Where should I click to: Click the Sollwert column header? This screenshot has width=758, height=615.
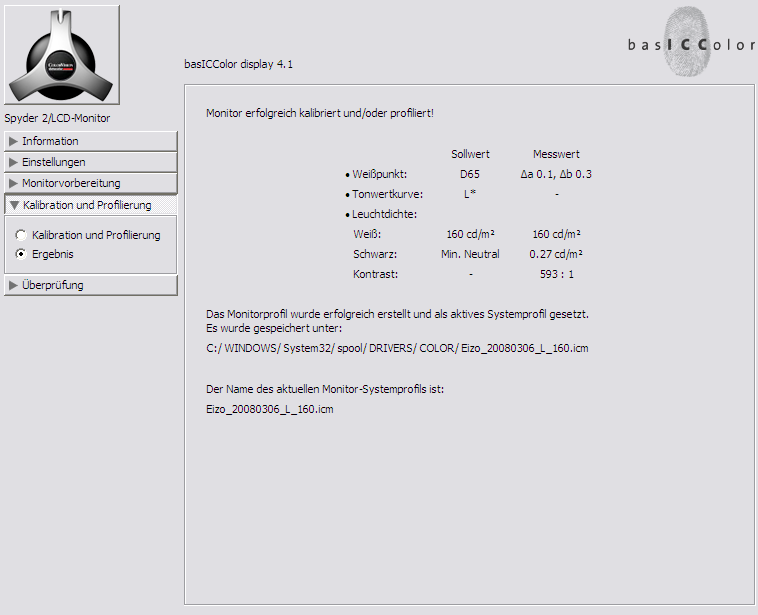coord(470,154)
